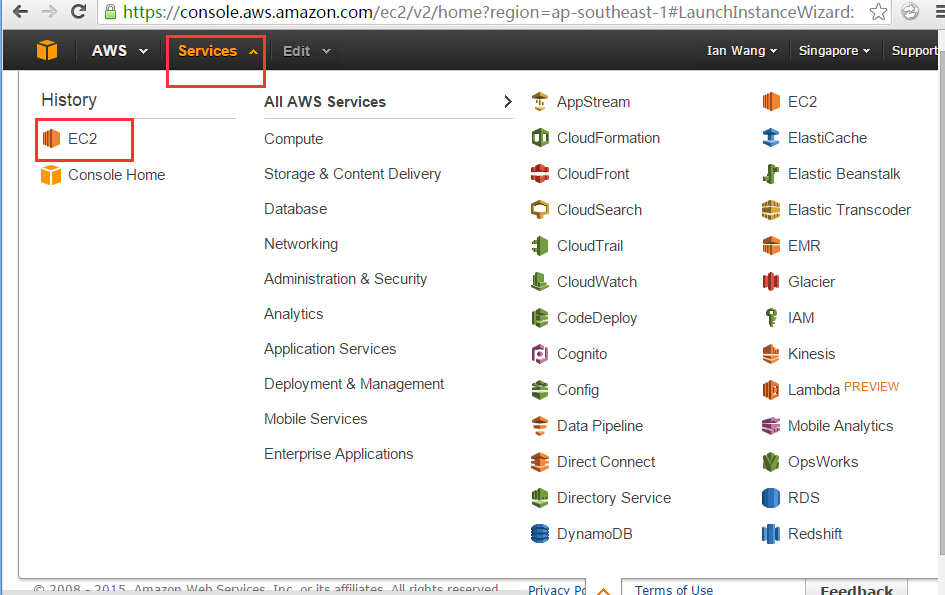Click the blue RDS icon
This screenshot has width=945, height=595.
point(771,498)
